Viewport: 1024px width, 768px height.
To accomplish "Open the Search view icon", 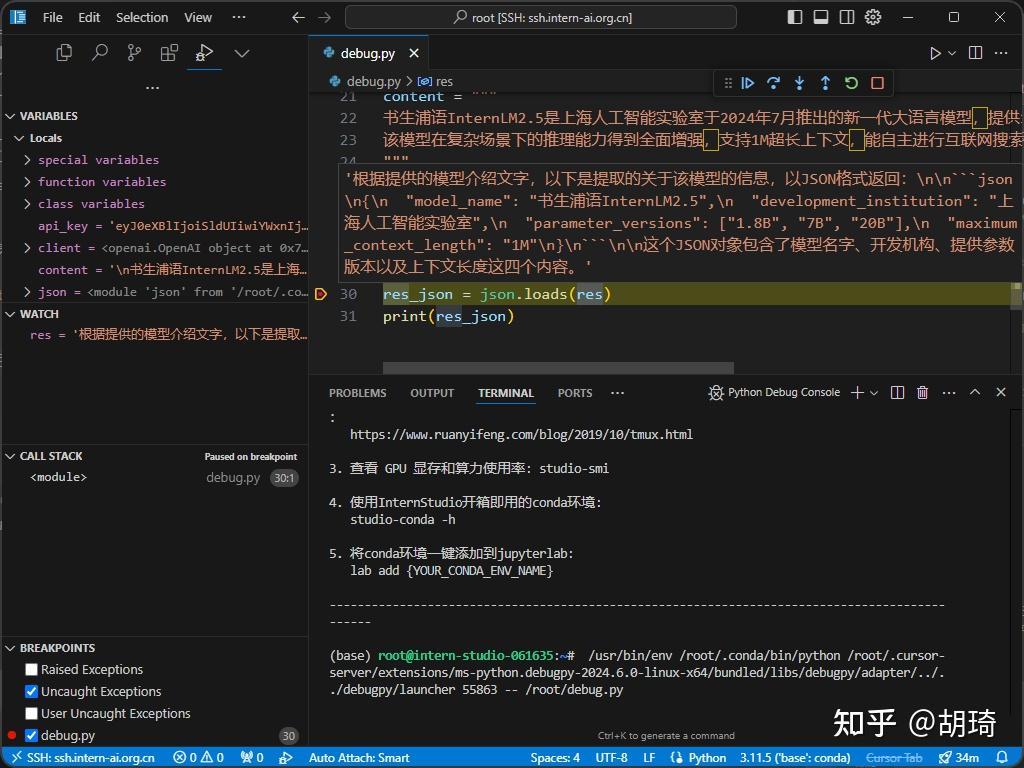I will coord(99,53).
